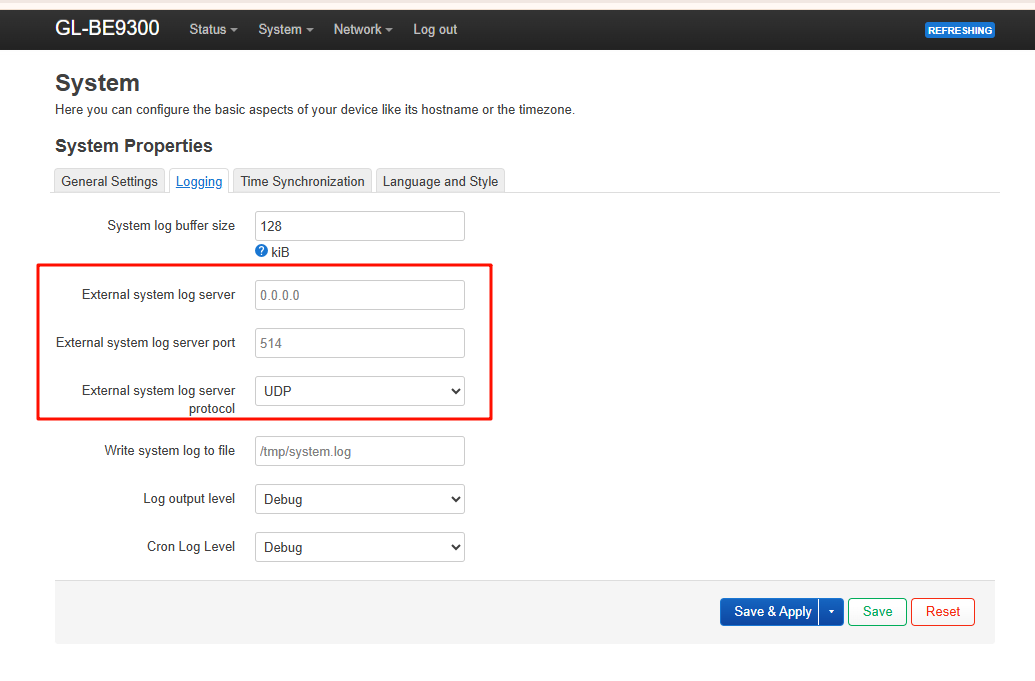Open the Save & Apply dropdown arrow
Viewport: 1035px width, 681px height.
click(831, 612)
